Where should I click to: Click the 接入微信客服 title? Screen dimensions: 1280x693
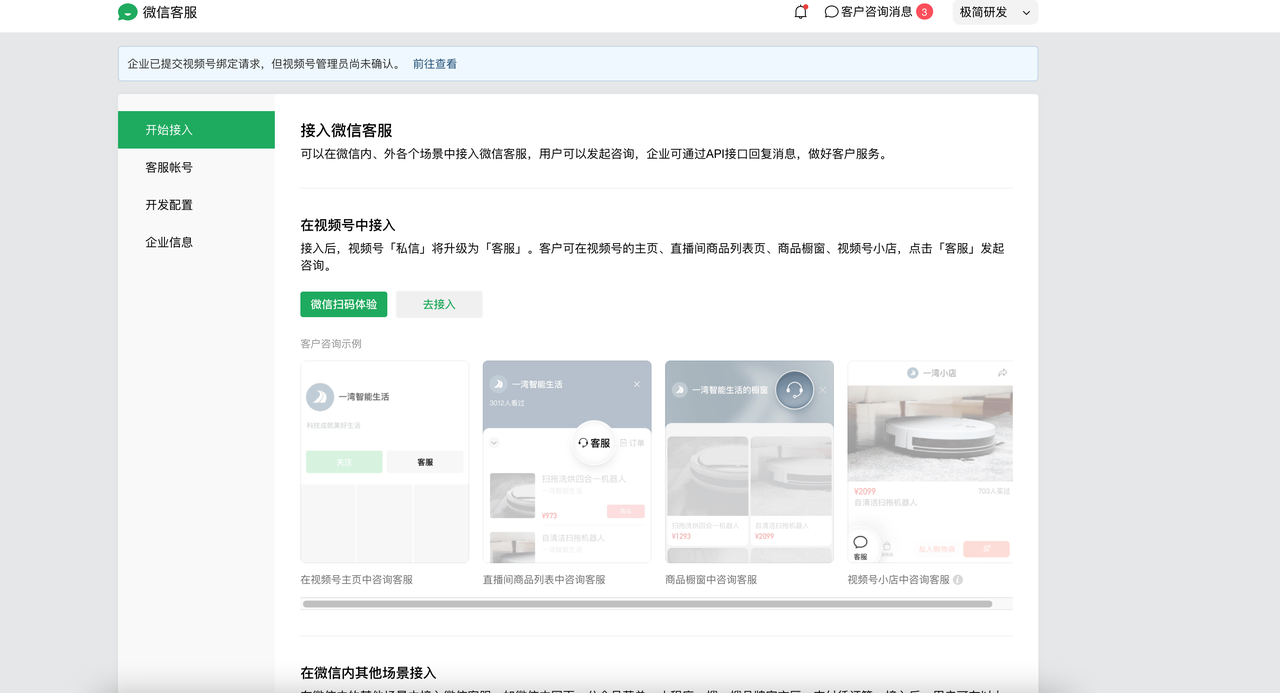pos(346,130)
